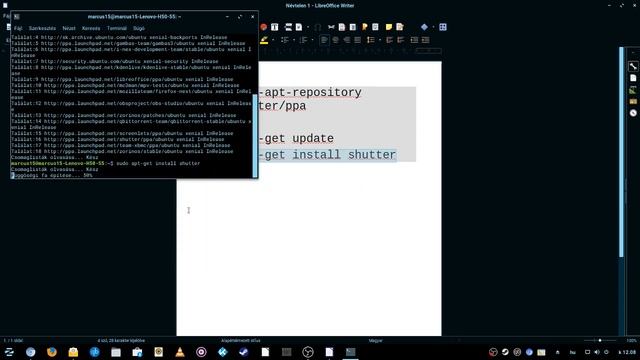Open OBS Studio from the taskbar
Viewport: 640px width, 360px height.
(x=308, y=352)
